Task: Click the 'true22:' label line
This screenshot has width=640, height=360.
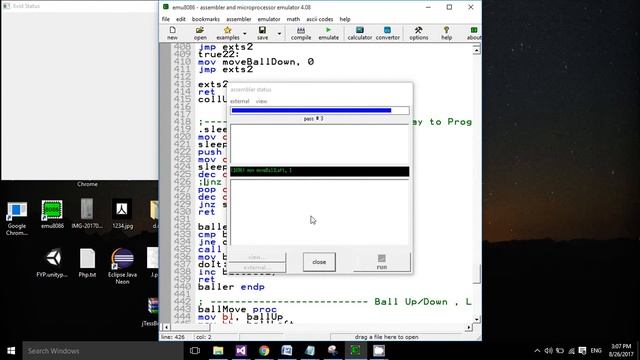Action: 219,54
